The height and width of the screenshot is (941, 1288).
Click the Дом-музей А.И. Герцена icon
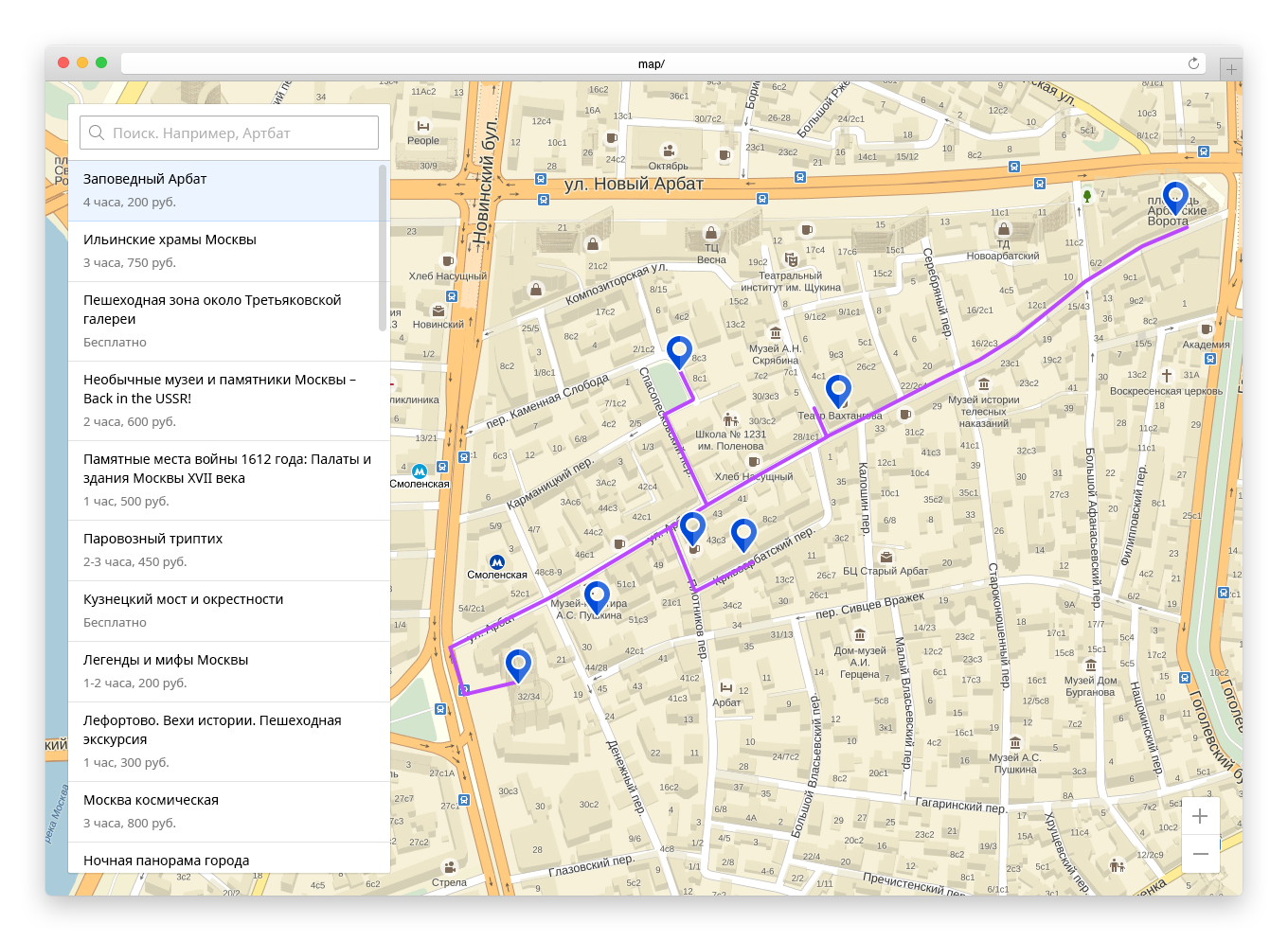tap(860, 635)
